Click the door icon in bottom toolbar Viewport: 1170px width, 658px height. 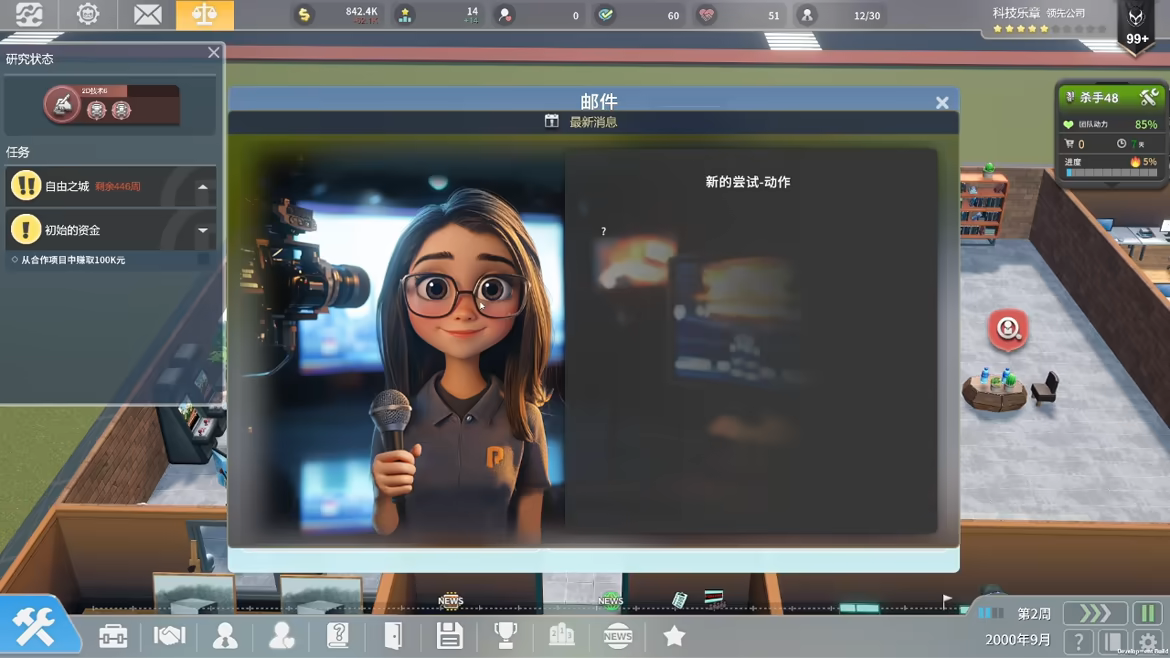click(393, 636)
